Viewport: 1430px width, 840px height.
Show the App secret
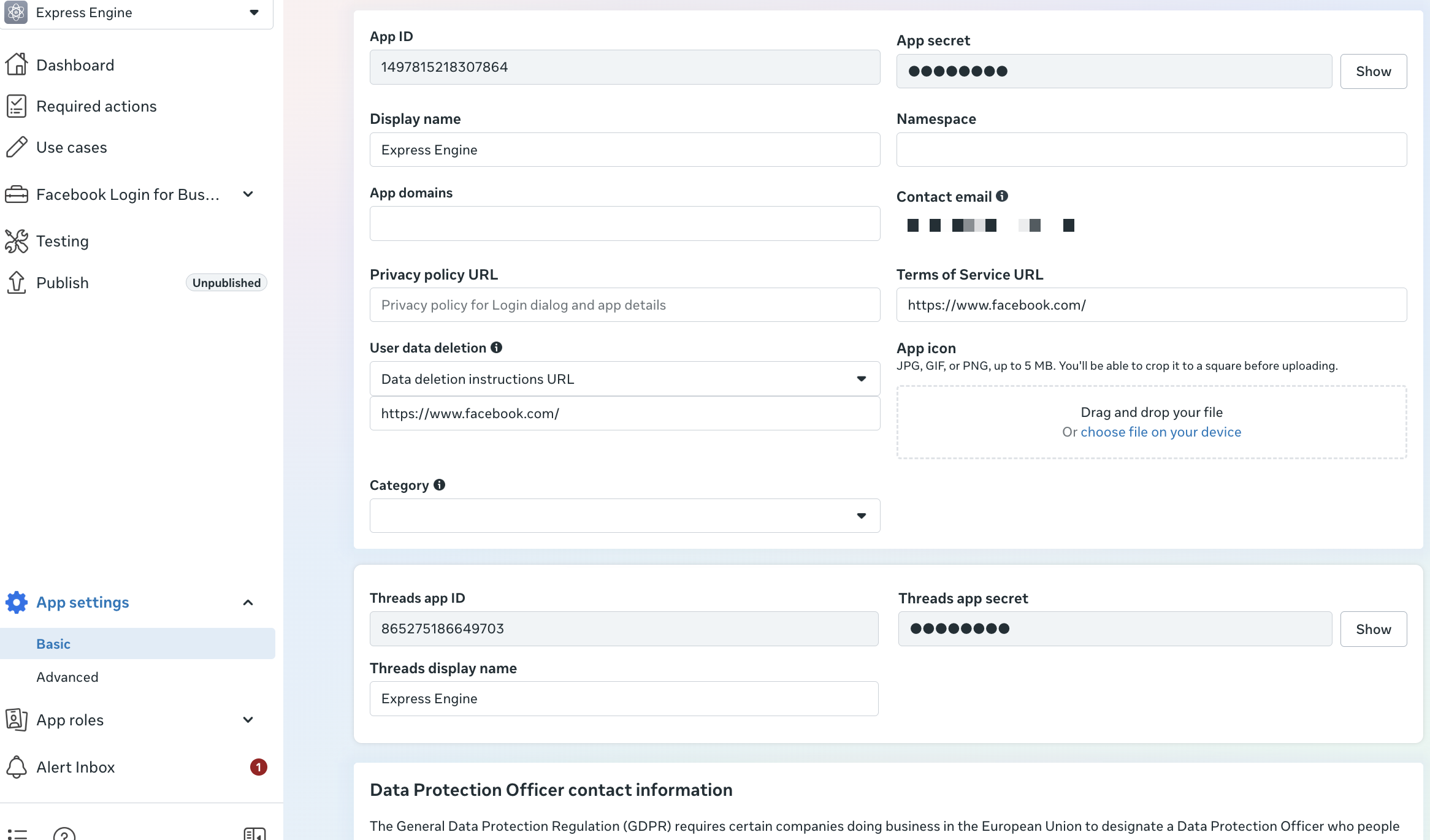(1374, 71)
